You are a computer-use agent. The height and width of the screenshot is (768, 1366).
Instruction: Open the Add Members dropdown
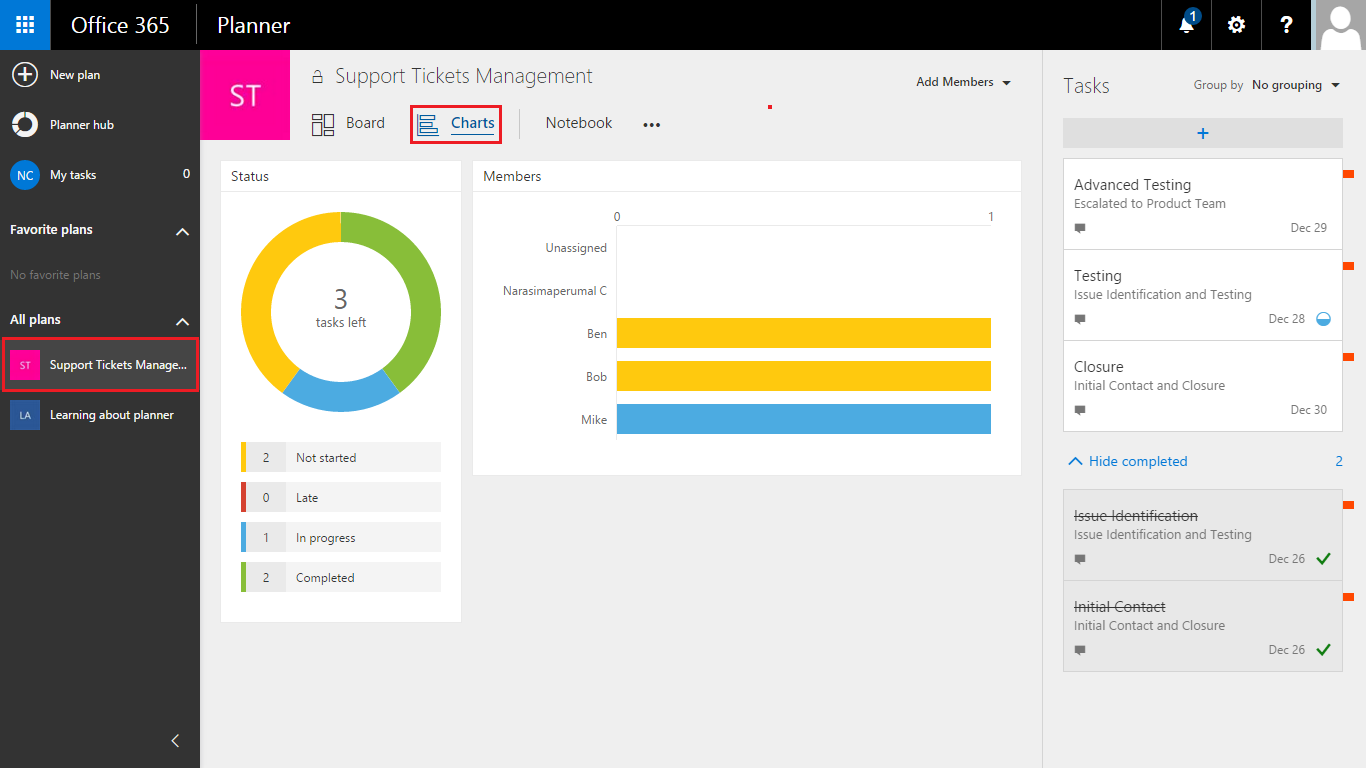(x=964, y=82)
